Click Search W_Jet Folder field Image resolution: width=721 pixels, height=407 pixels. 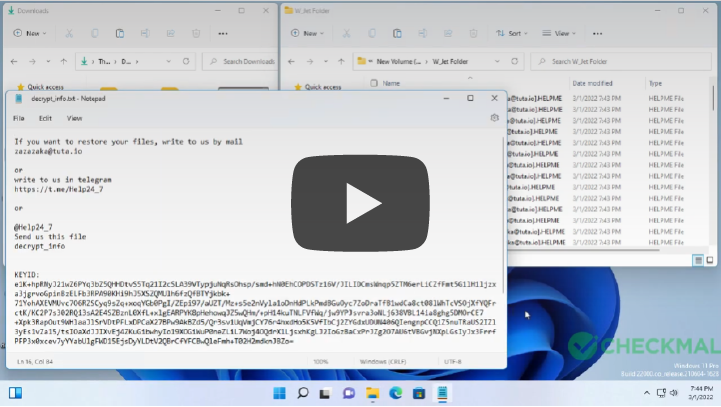621,61
